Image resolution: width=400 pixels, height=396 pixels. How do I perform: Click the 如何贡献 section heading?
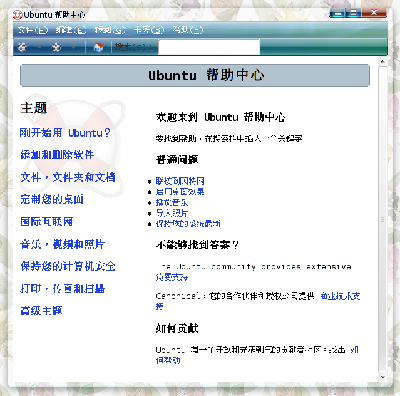click(x=177, y=329)
